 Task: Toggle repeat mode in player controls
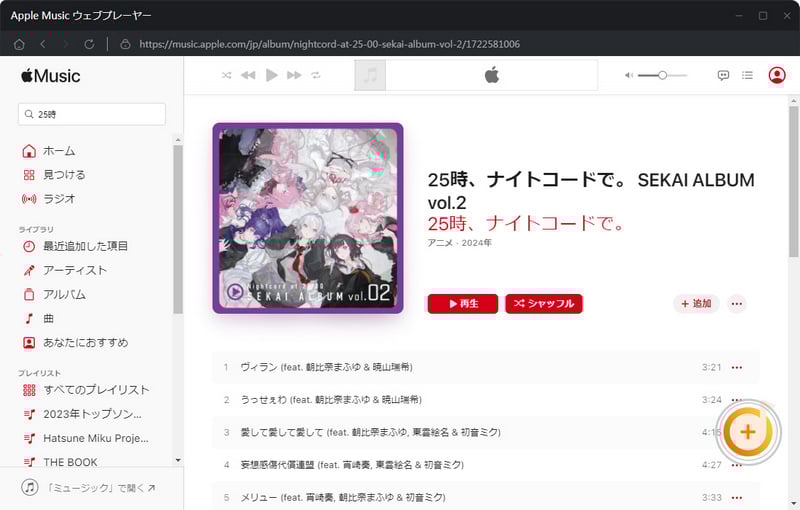[x=316, y=75]
